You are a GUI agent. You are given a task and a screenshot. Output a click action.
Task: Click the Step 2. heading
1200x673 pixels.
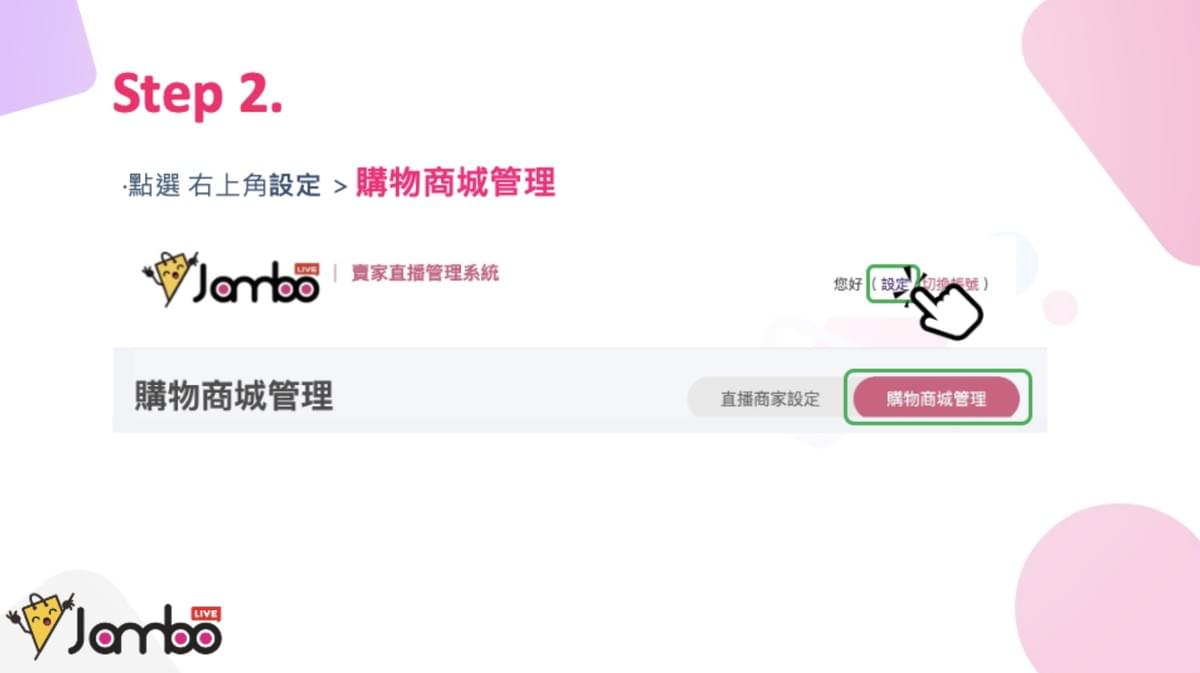pyautogui.click(x=197, y=94)
